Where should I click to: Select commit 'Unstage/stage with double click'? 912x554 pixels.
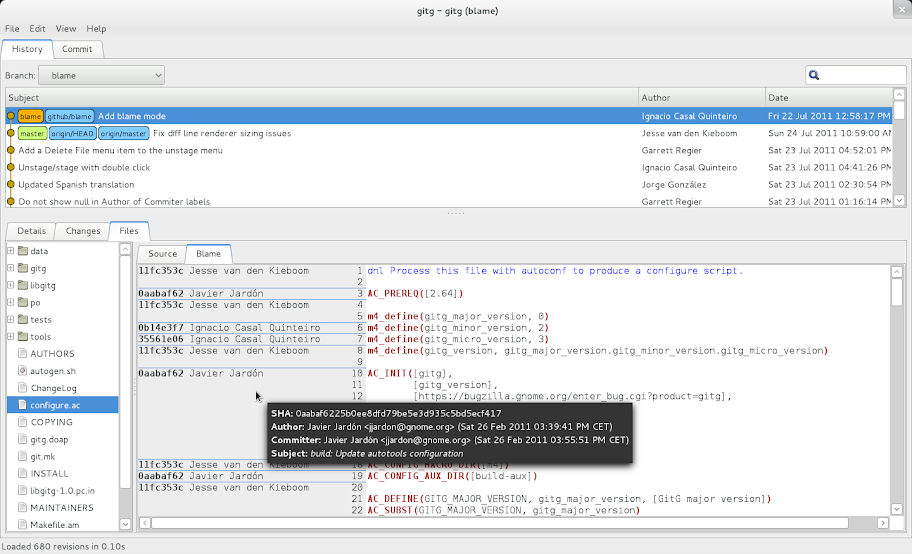pos(448,168)
